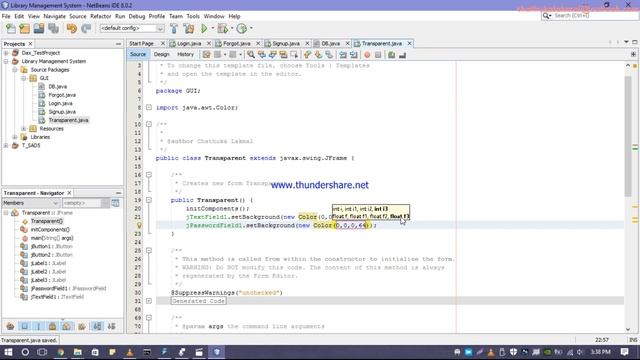
Task: Toggle Sort by Name in Navigator
Action: [x=97, y=326]
